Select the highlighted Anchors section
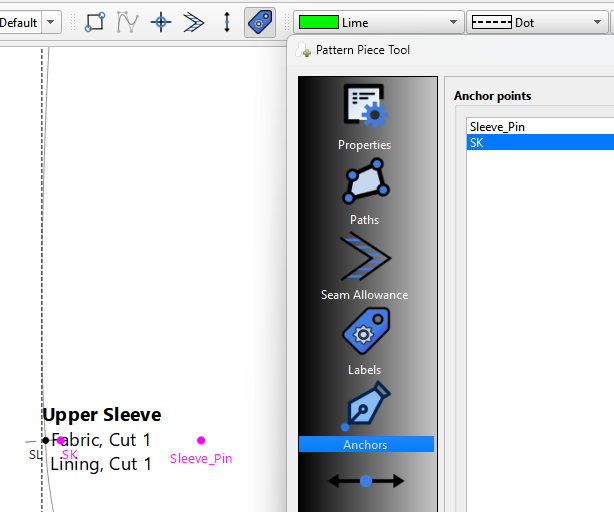This screenshot has width=614, height=512. [x=365, y=444]
